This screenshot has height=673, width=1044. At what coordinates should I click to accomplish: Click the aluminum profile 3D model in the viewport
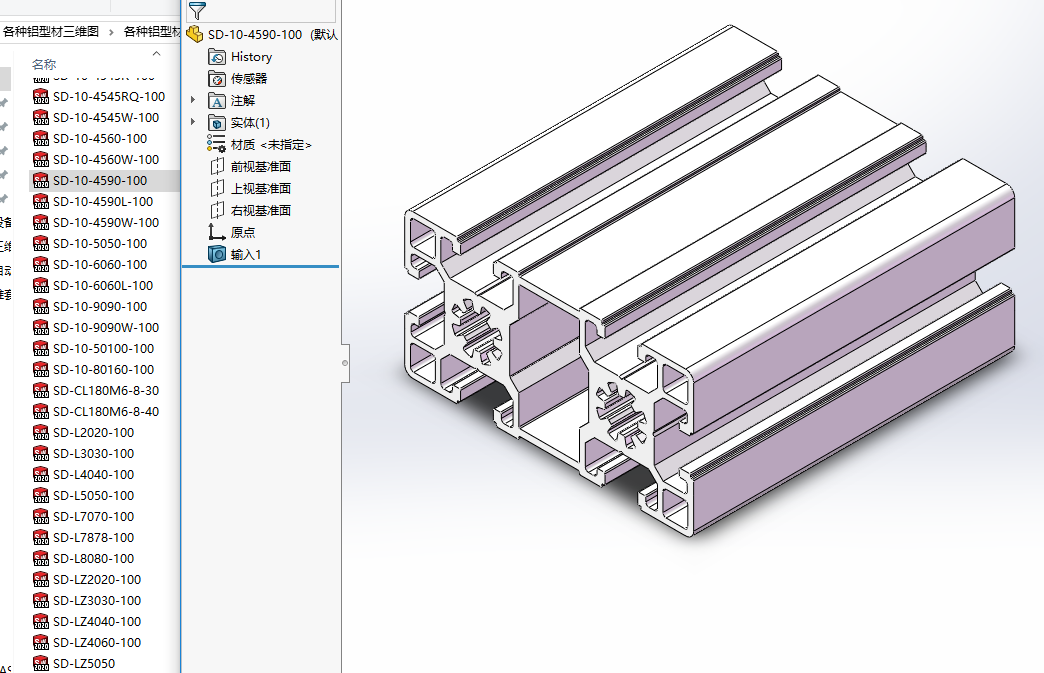click(x=709, y=280)
